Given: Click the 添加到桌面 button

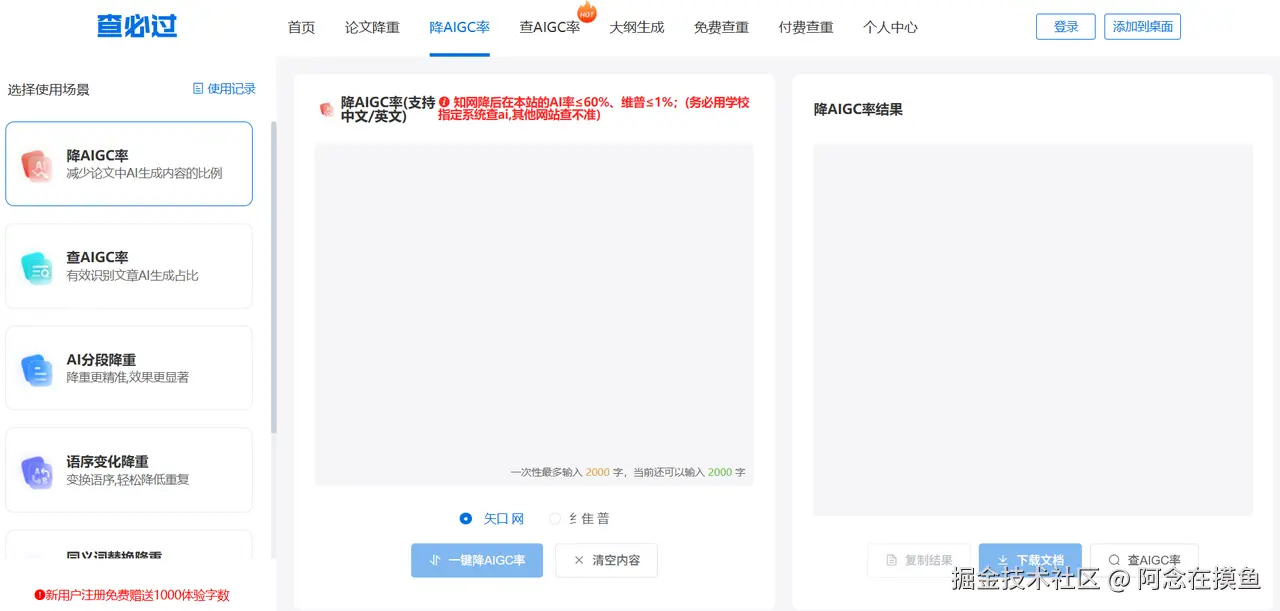Looking at the screenshot, I should click(1142, 27).
